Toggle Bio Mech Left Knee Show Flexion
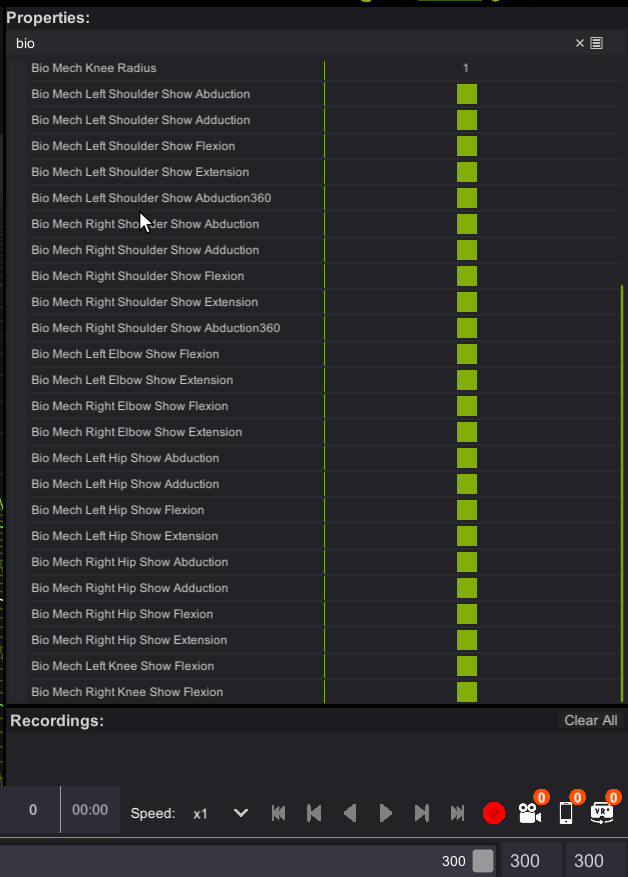Screen dimensions: 628x877 pos(467,666)
